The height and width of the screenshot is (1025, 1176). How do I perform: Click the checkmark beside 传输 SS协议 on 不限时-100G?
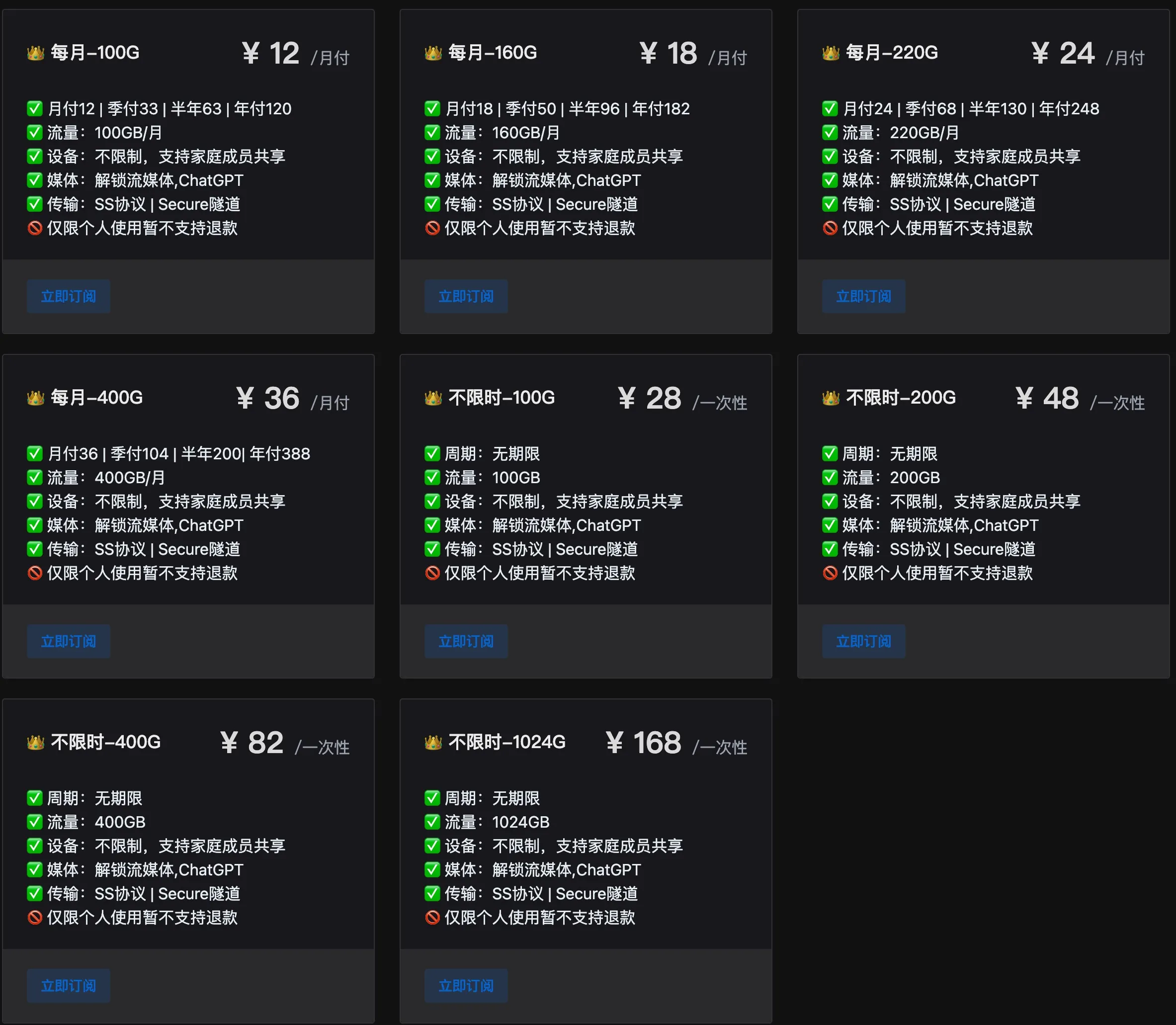(432, 549)
